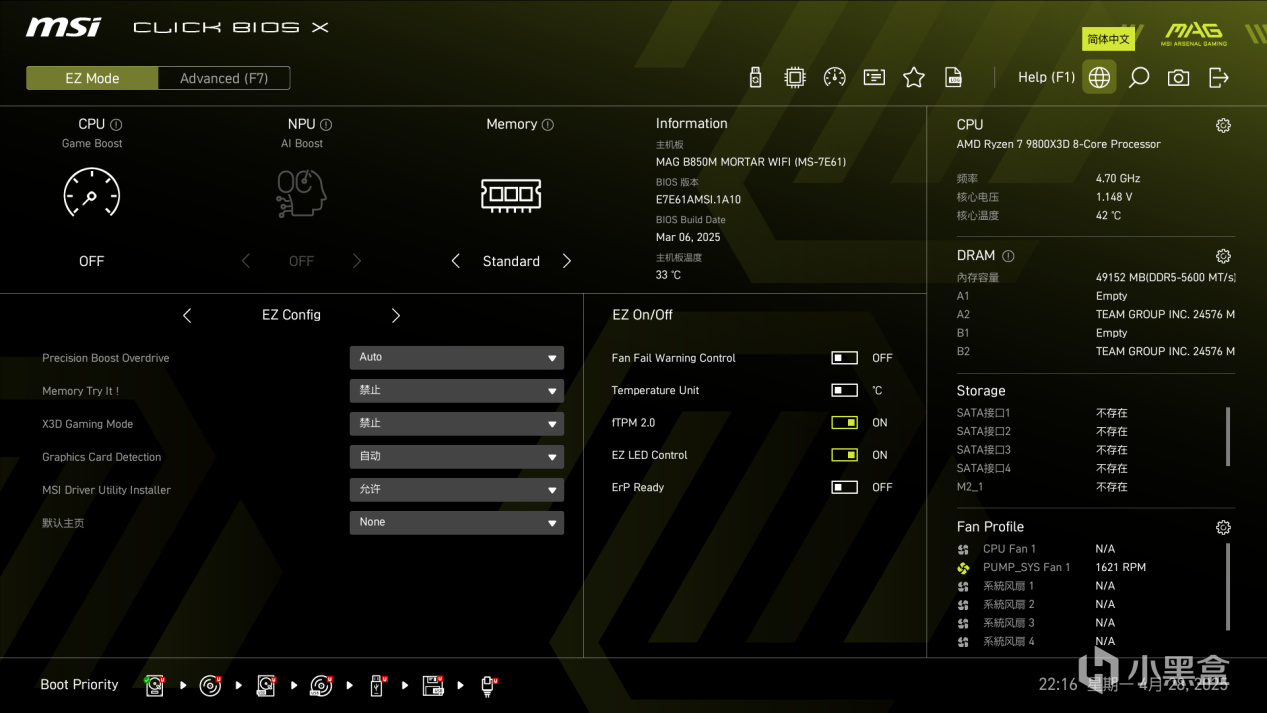Click right arrow next to EZ Config
This screenshot has height=713, width=1267.
point(396,316)
